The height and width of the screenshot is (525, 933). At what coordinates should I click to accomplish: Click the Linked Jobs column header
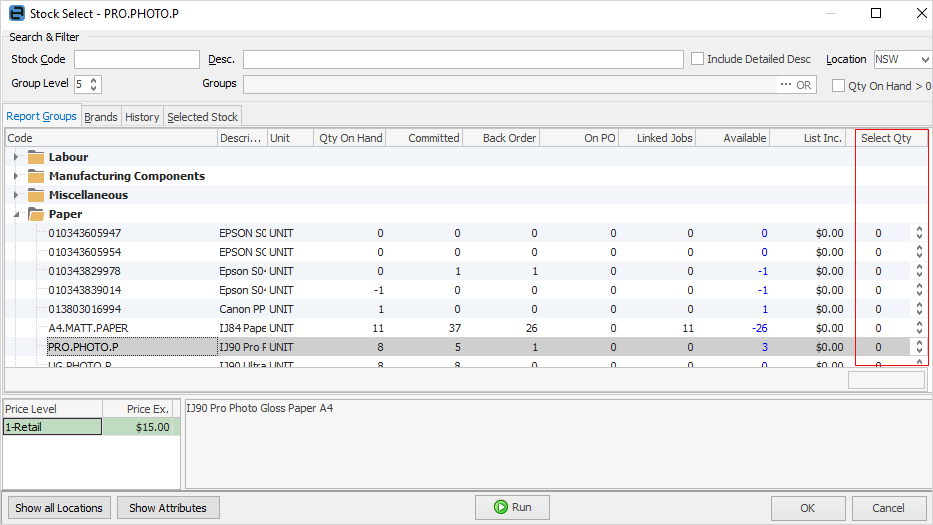(x=658, y=138)
